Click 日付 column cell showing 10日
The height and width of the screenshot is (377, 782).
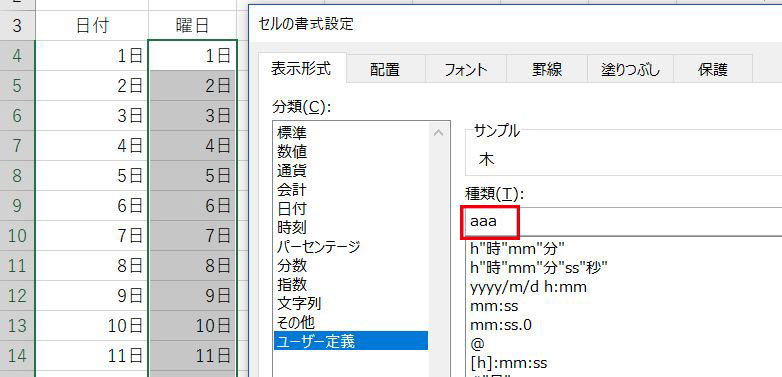pos(92,325)
